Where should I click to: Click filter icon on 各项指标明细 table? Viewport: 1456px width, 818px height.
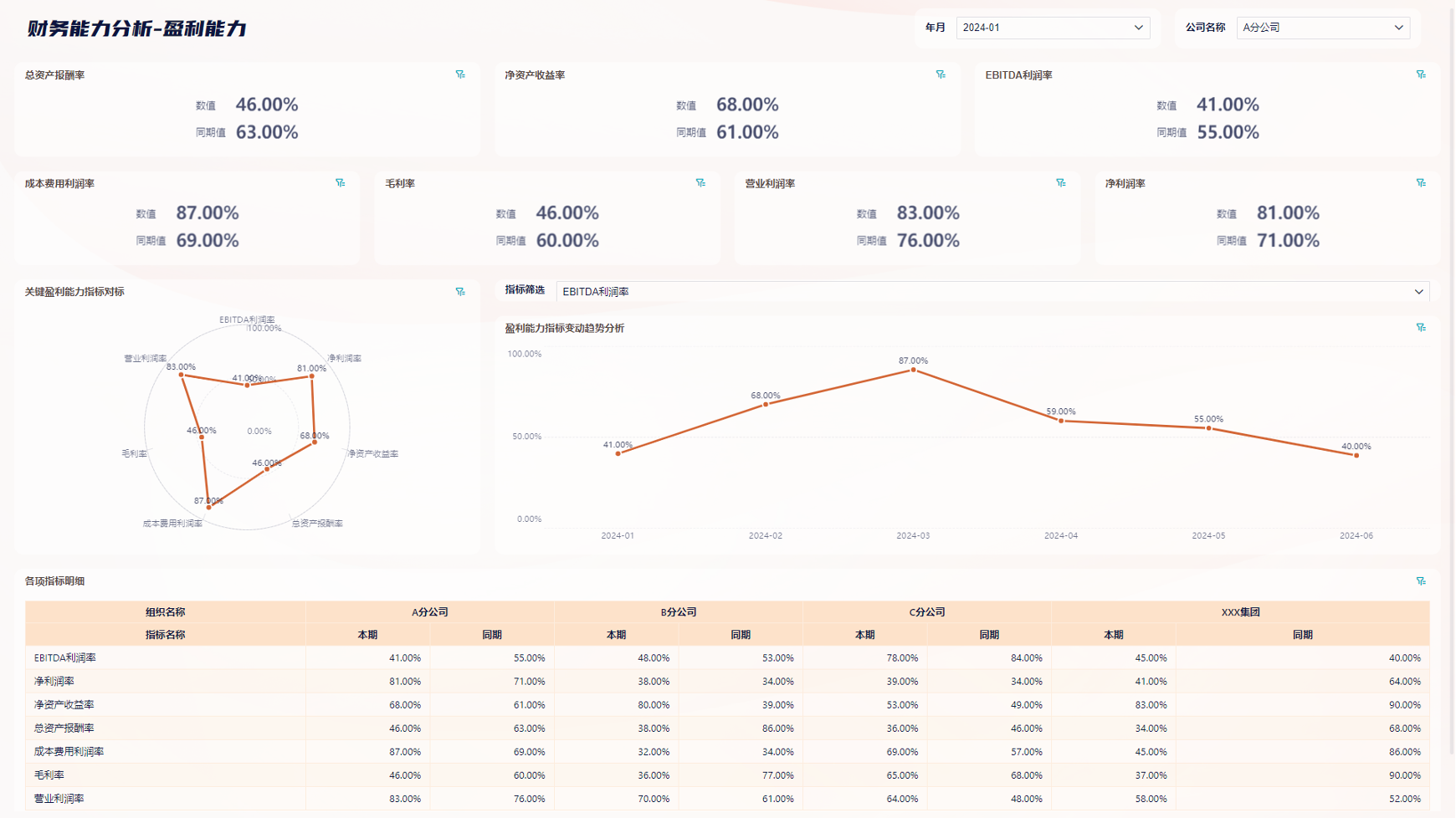click(x=1421, y=581)
